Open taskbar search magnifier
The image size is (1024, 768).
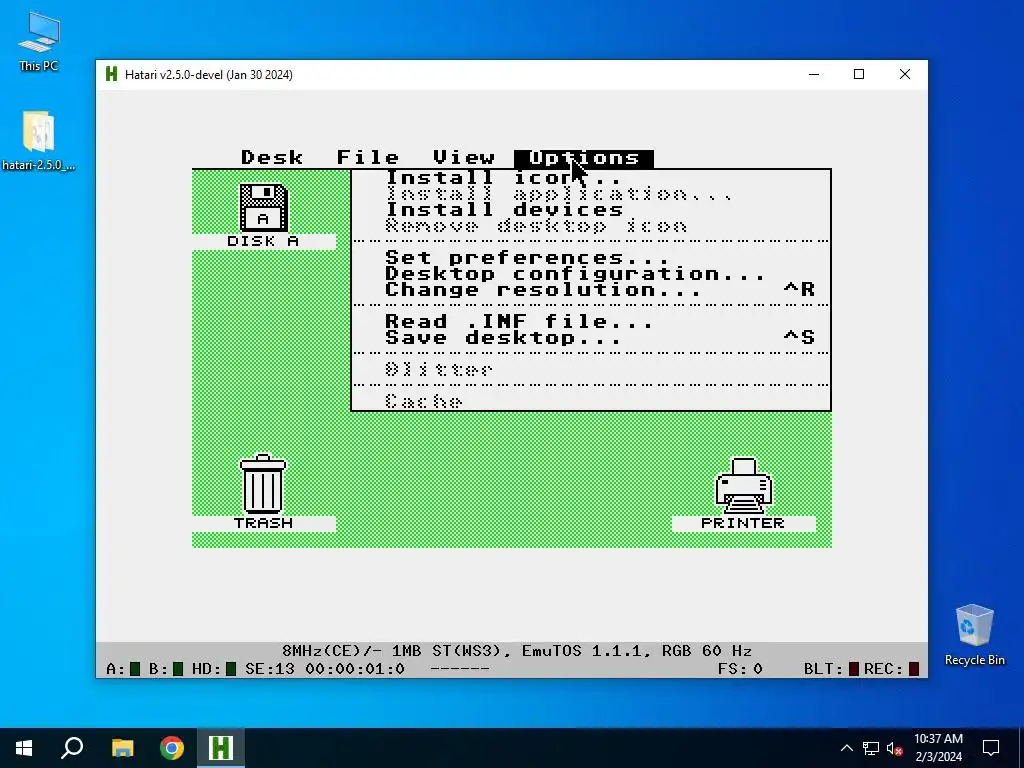(72, 748)
